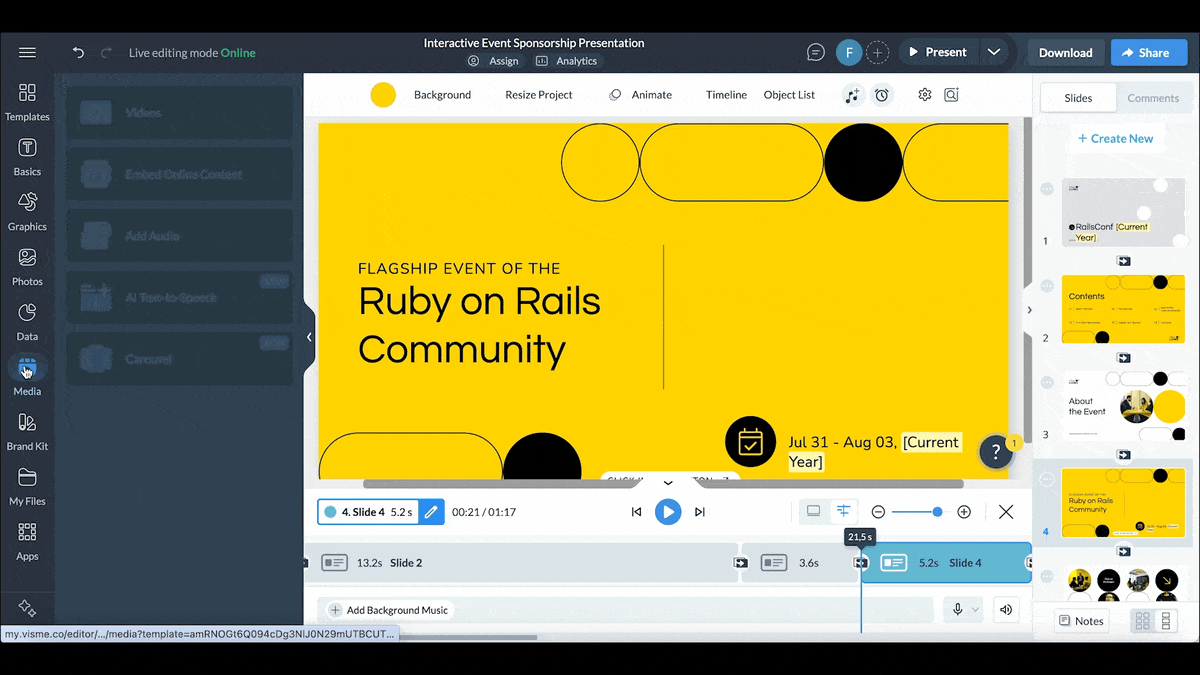Open the Animate option
This screenshot has width=1200, height=675.
point(641,95)
